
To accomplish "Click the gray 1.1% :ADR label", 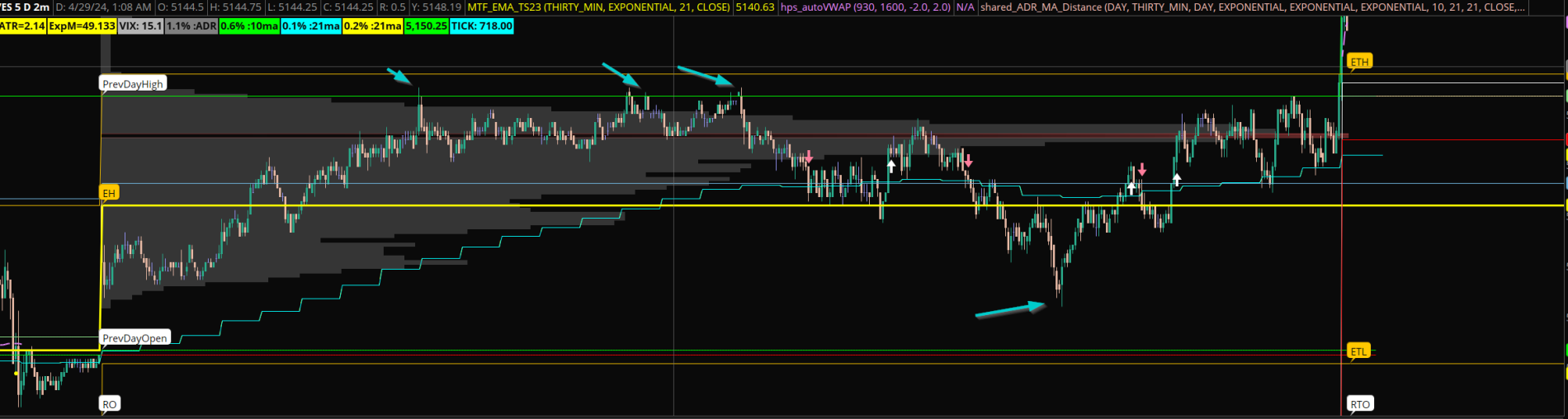I will pyautogui.click(x=191, y=26).
